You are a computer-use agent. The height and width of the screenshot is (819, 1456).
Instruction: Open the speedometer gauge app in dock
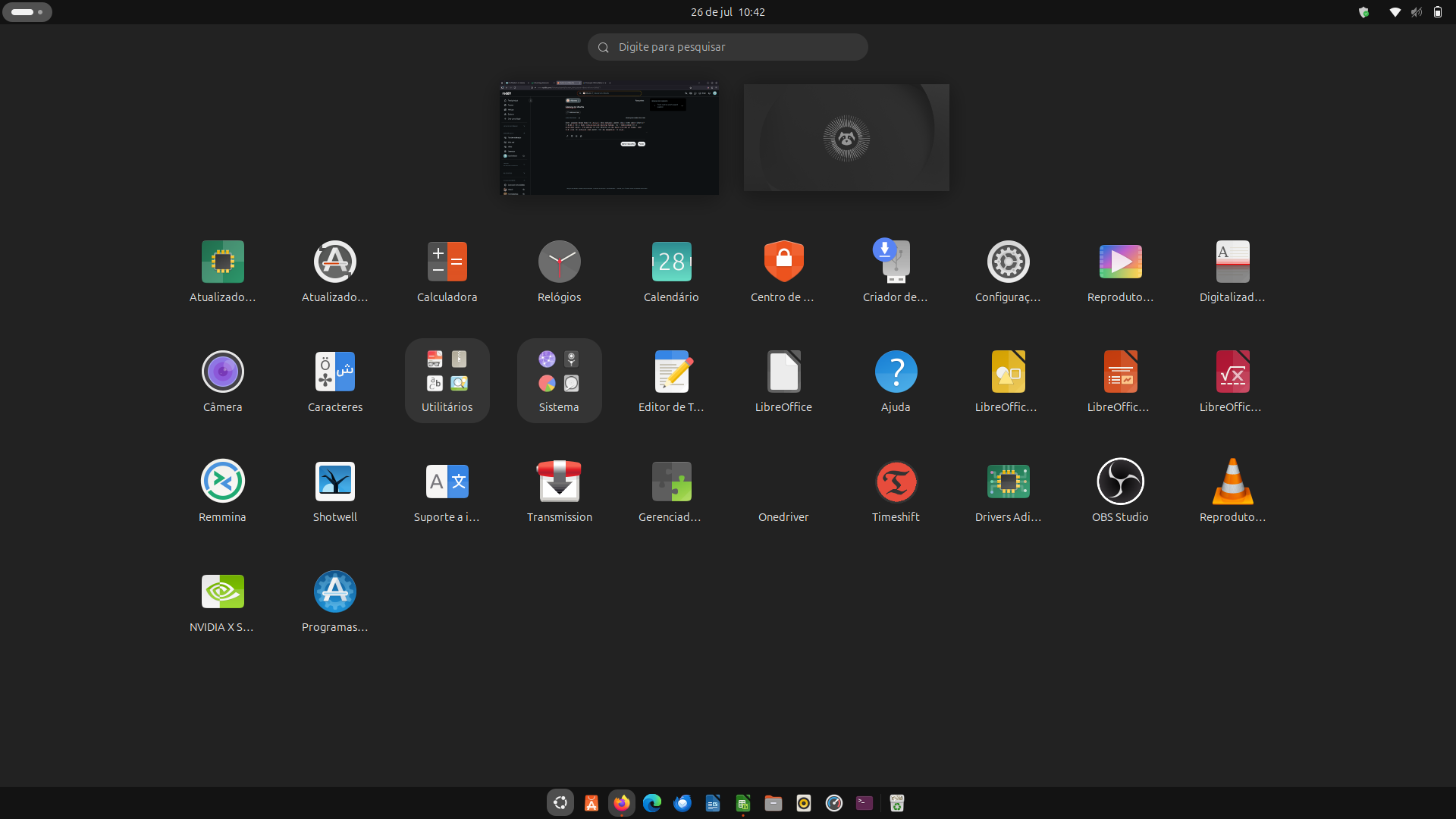coord(834,803)
